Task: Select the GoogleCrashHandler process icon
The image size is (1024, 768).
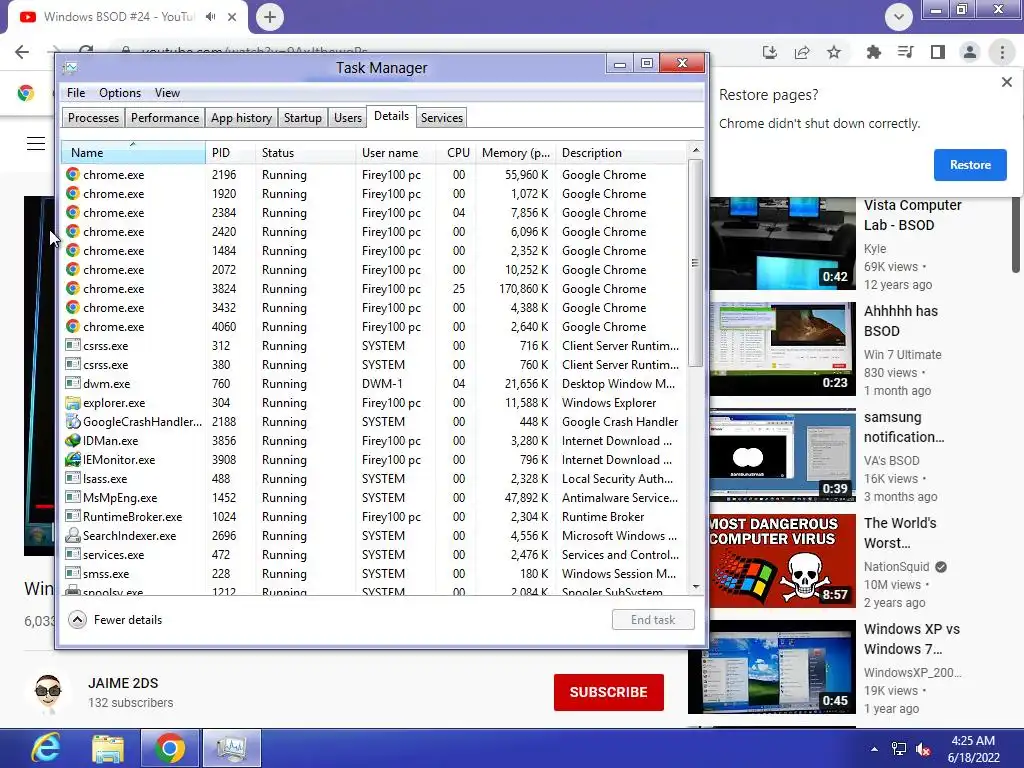Action: point(72,422)
